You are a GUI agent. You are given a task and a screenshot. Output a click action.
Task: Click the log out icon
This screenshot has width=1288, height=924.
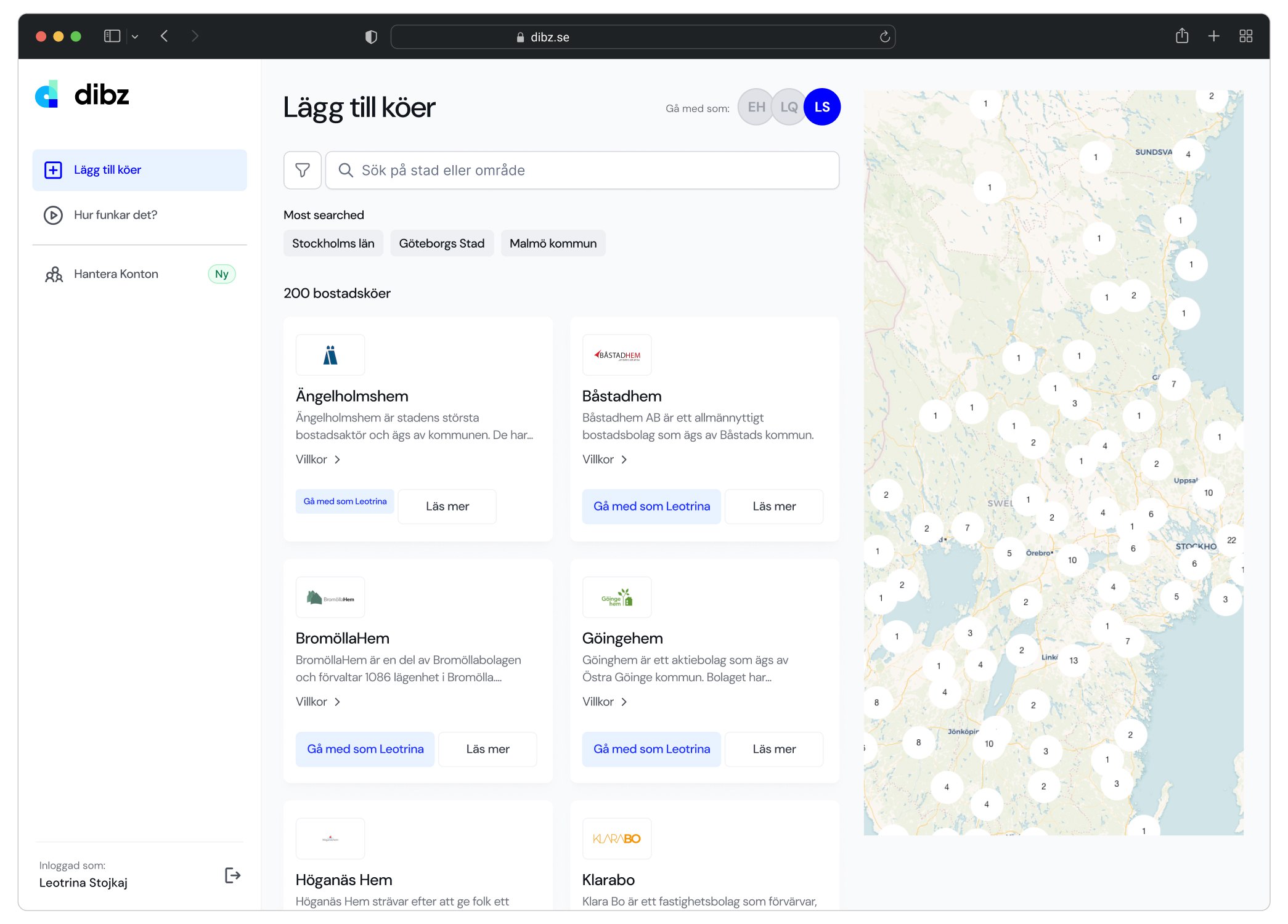(232, 875)
